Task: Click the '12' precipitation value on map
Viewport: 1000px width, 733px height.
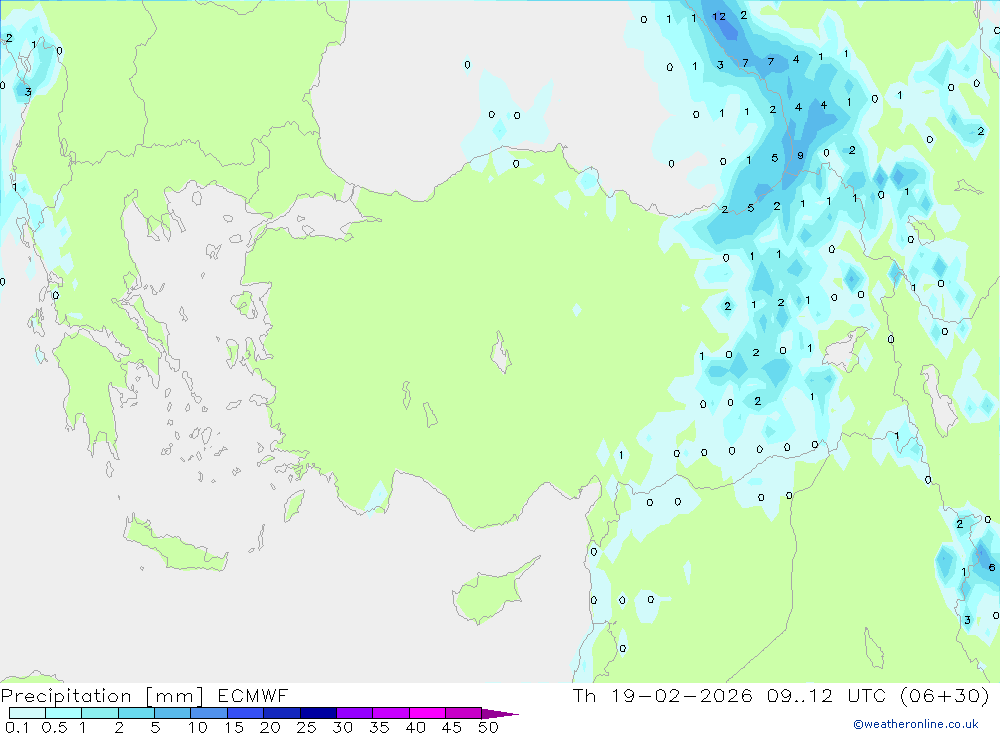Action: (719, 17)
